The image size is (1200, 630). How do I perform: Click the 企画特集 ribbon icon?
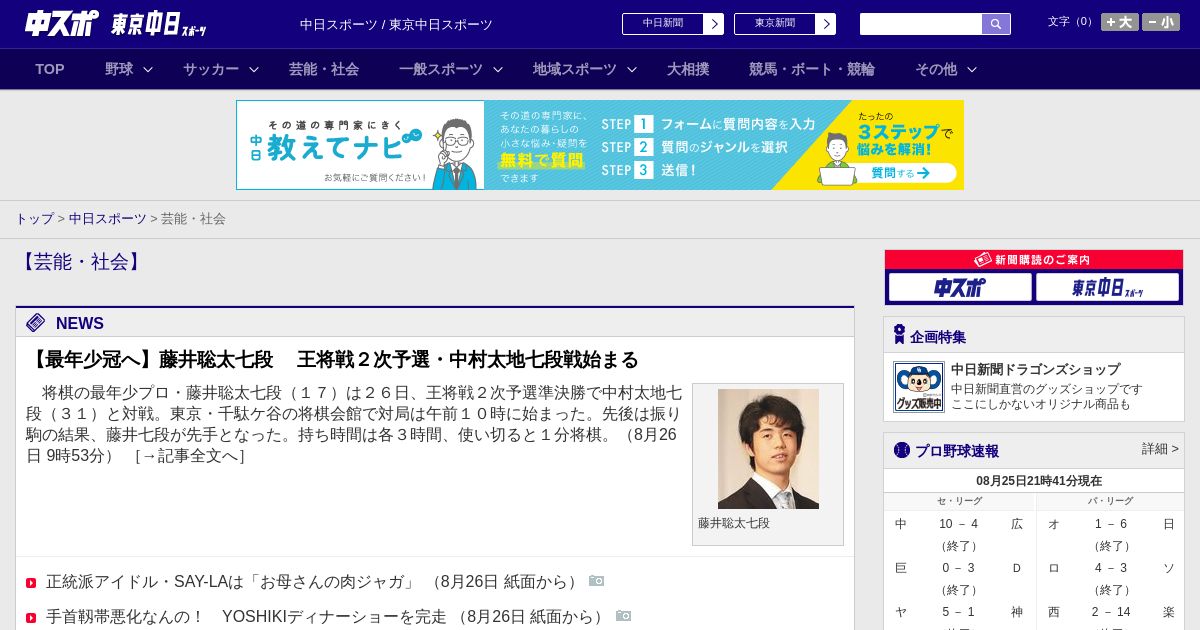tap(899, 335)
